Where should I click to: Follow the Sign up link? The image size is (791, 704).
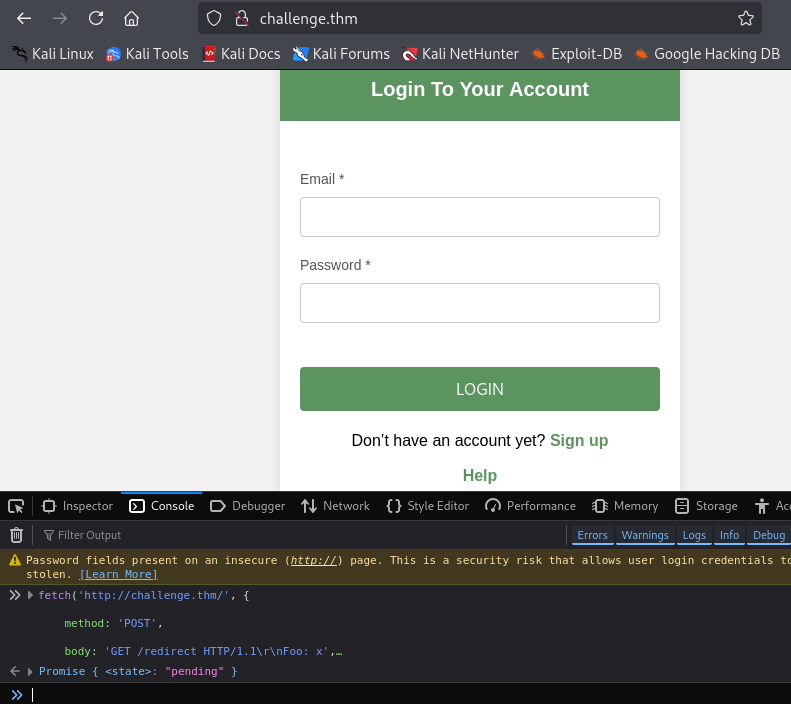point(579,440)
